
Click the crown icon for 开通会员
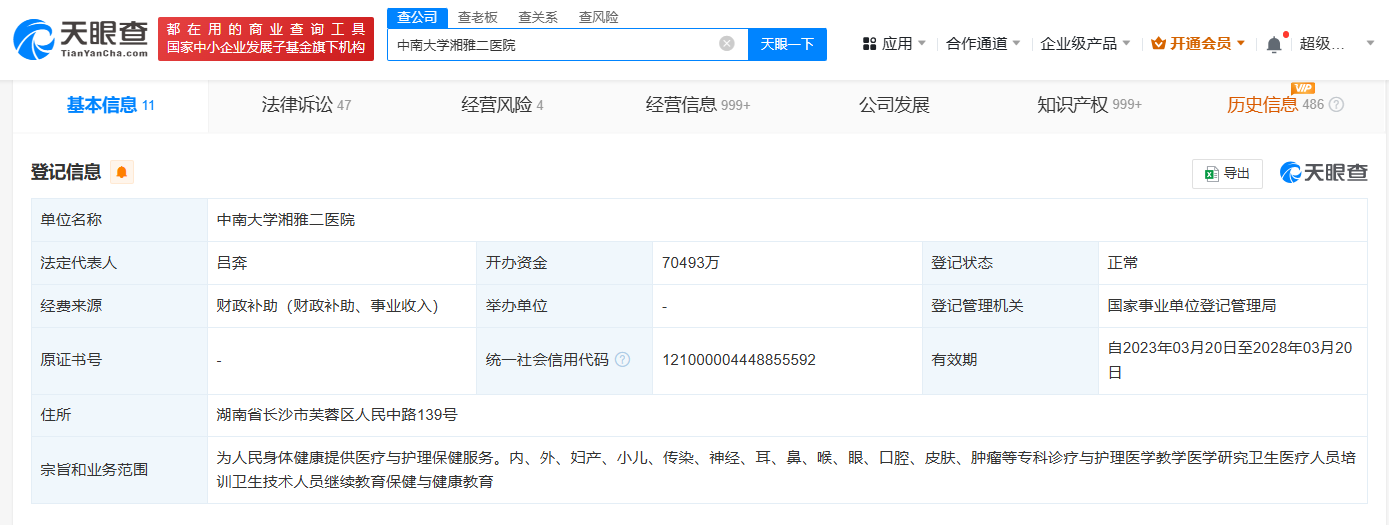pos(1158,44)
